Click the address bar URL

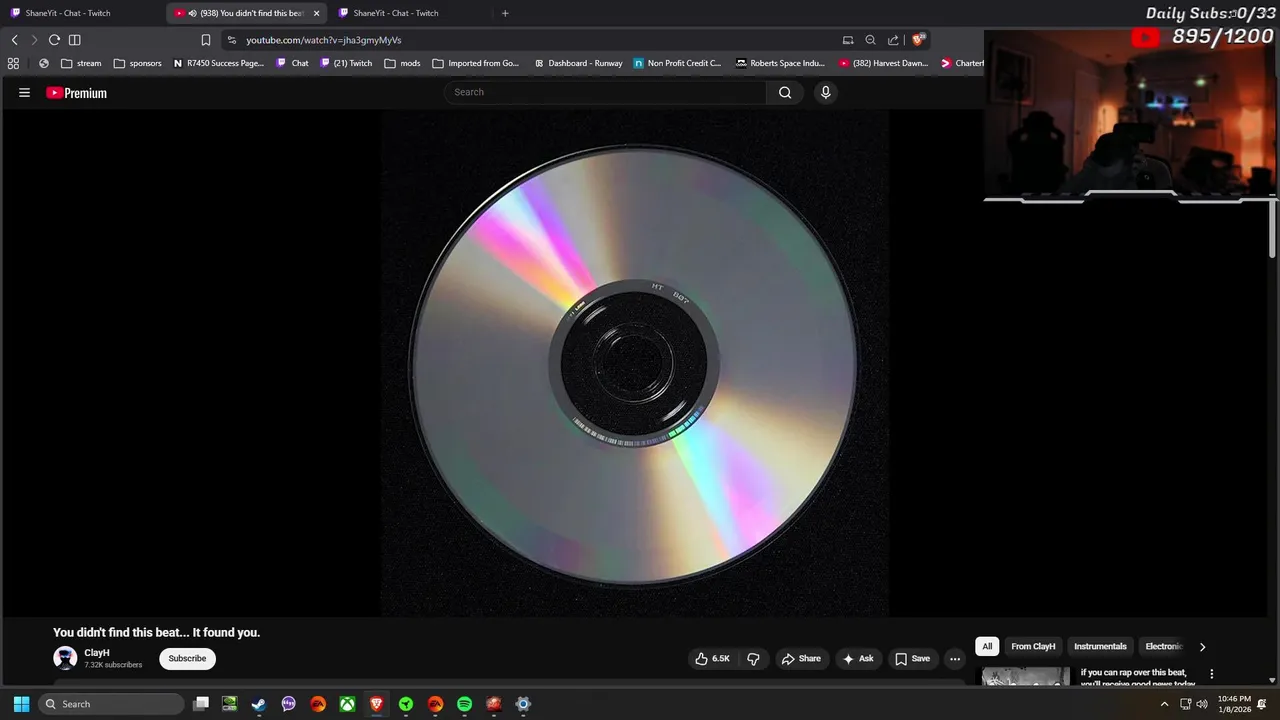[x=324, y=40]
